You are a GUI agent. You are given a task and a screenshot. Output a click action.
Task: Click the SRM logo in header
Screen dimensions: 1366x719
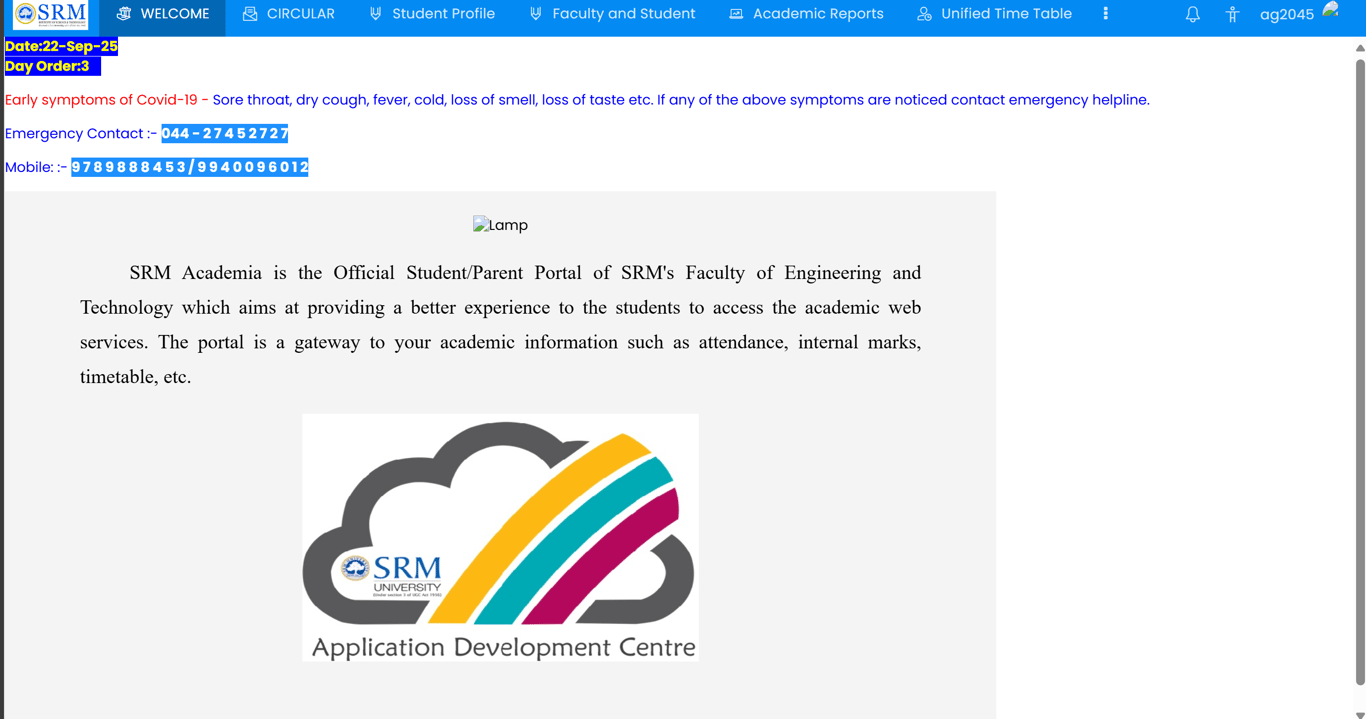pos(50,14)
